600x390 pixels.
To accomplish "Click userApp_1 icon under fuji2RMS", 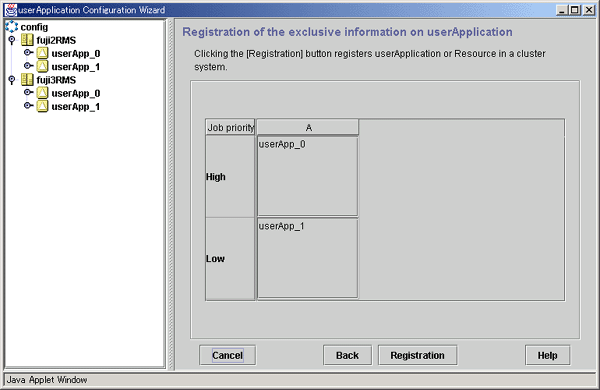I will click(x=42, y=66).
